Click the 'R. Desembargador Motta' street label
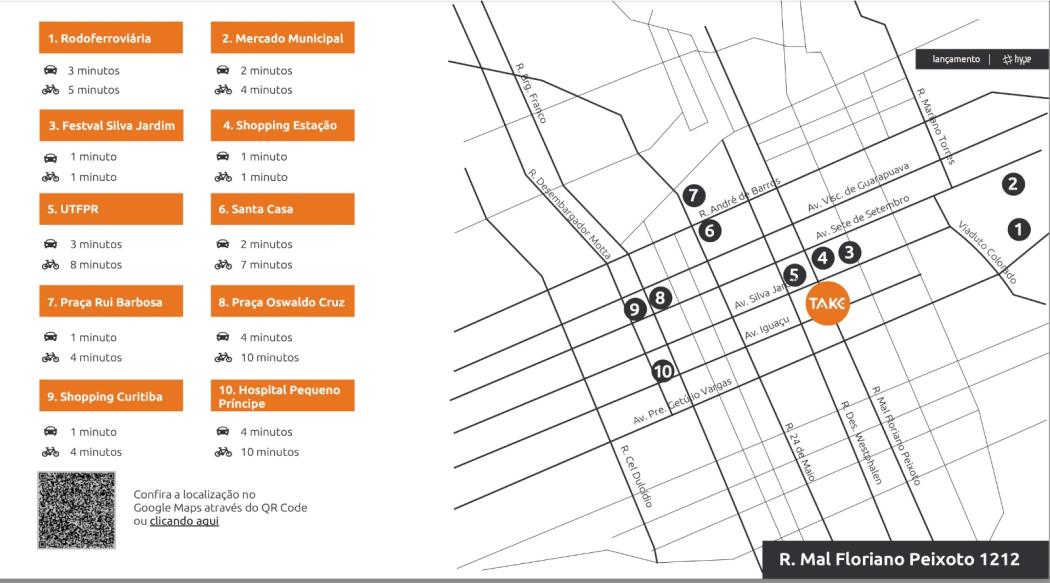1050x583 pixels. [x=569, y=214]
